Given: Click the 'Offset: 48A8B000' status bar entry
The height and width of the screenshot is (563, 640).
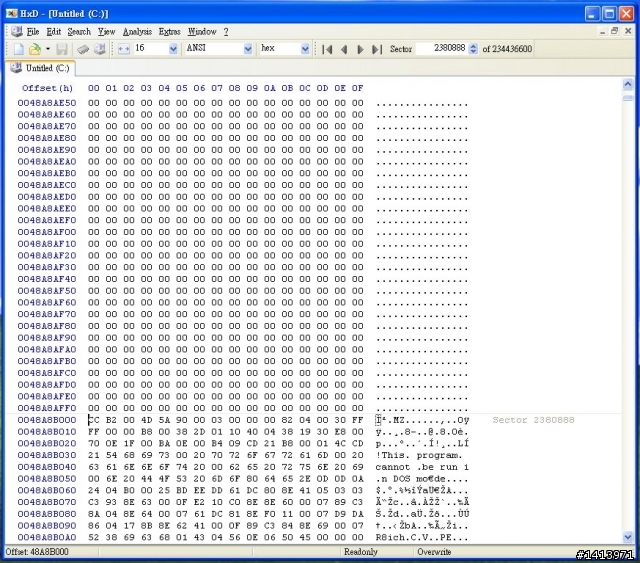Looking at the screenshot, I should tap(37, 552).
